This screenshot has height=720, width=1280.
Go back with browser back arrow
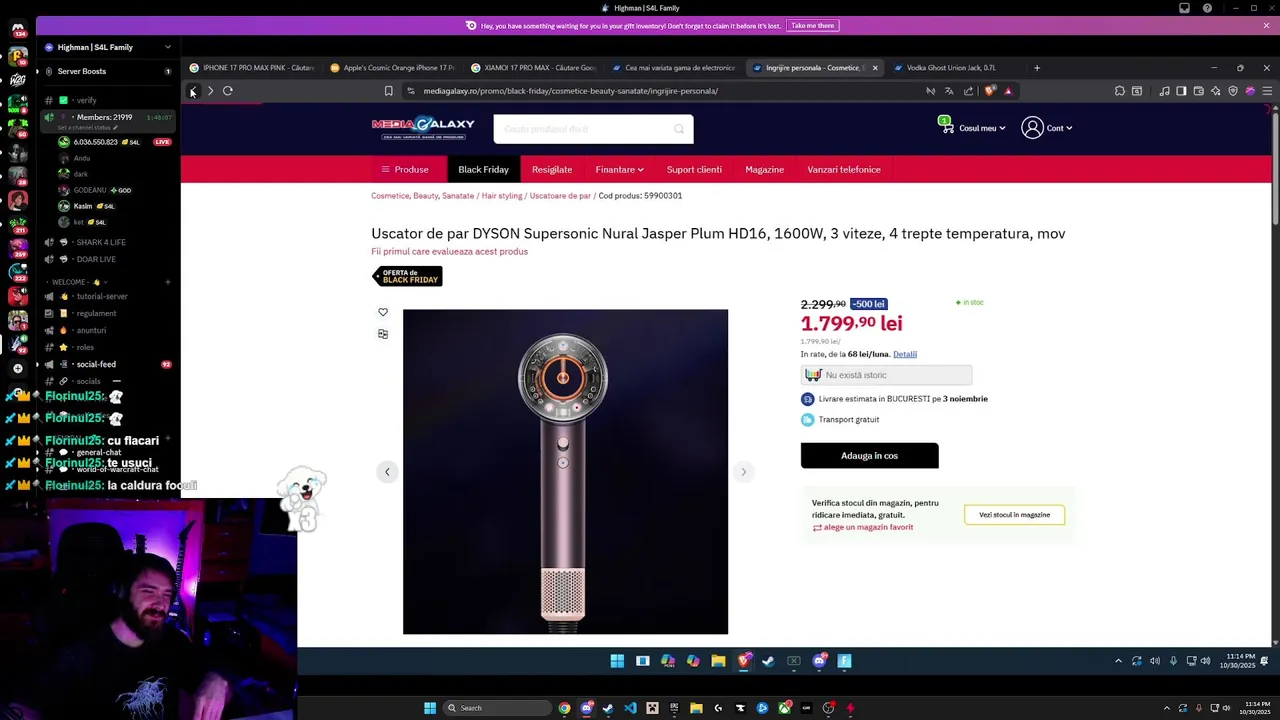coord(193,91)
